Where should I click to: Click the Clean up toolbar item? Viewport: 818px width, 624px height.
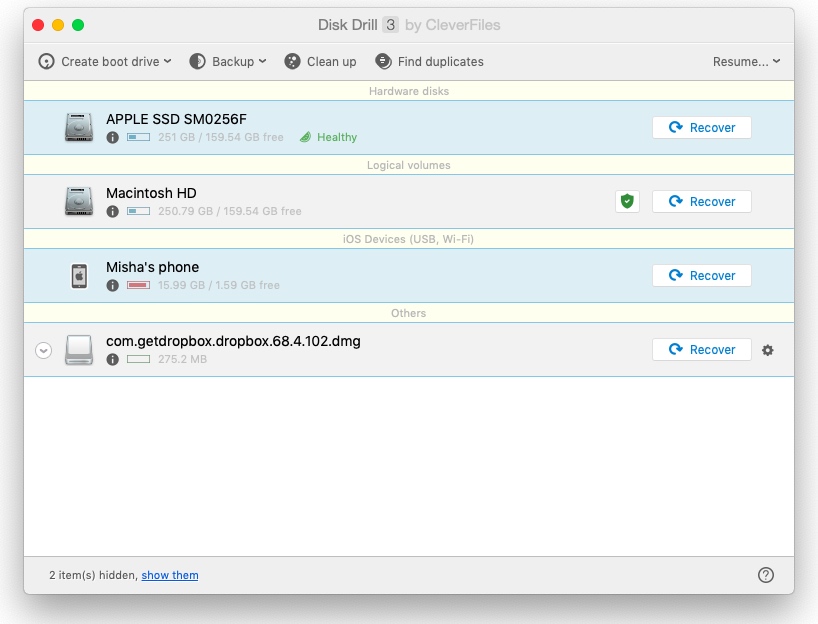tap(320, 62)
